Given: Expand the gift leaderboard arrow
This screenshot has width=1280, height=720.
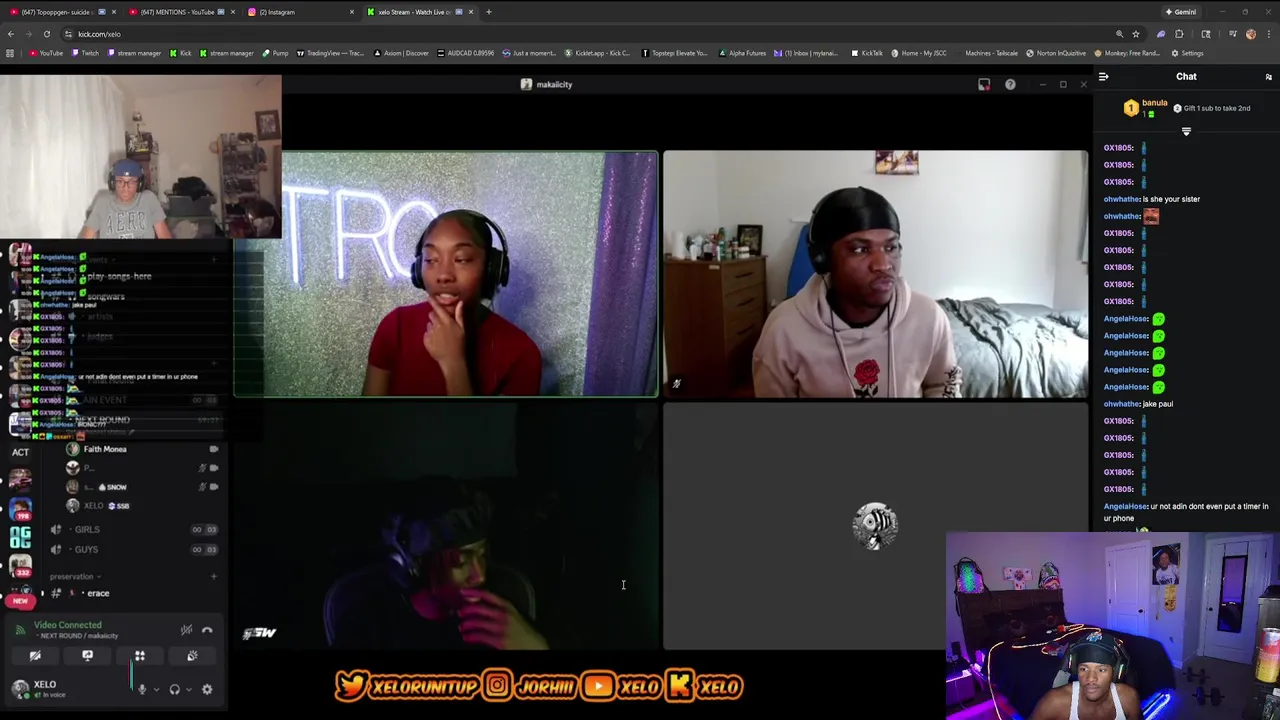Looking at the screenshot, I should 1186,131.
